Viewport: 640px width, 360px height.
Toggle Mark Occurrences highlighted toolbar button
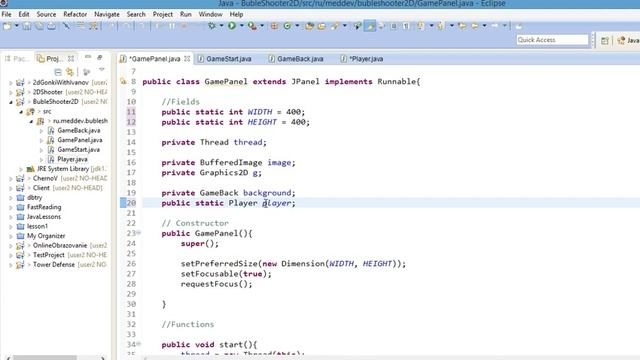370,26
